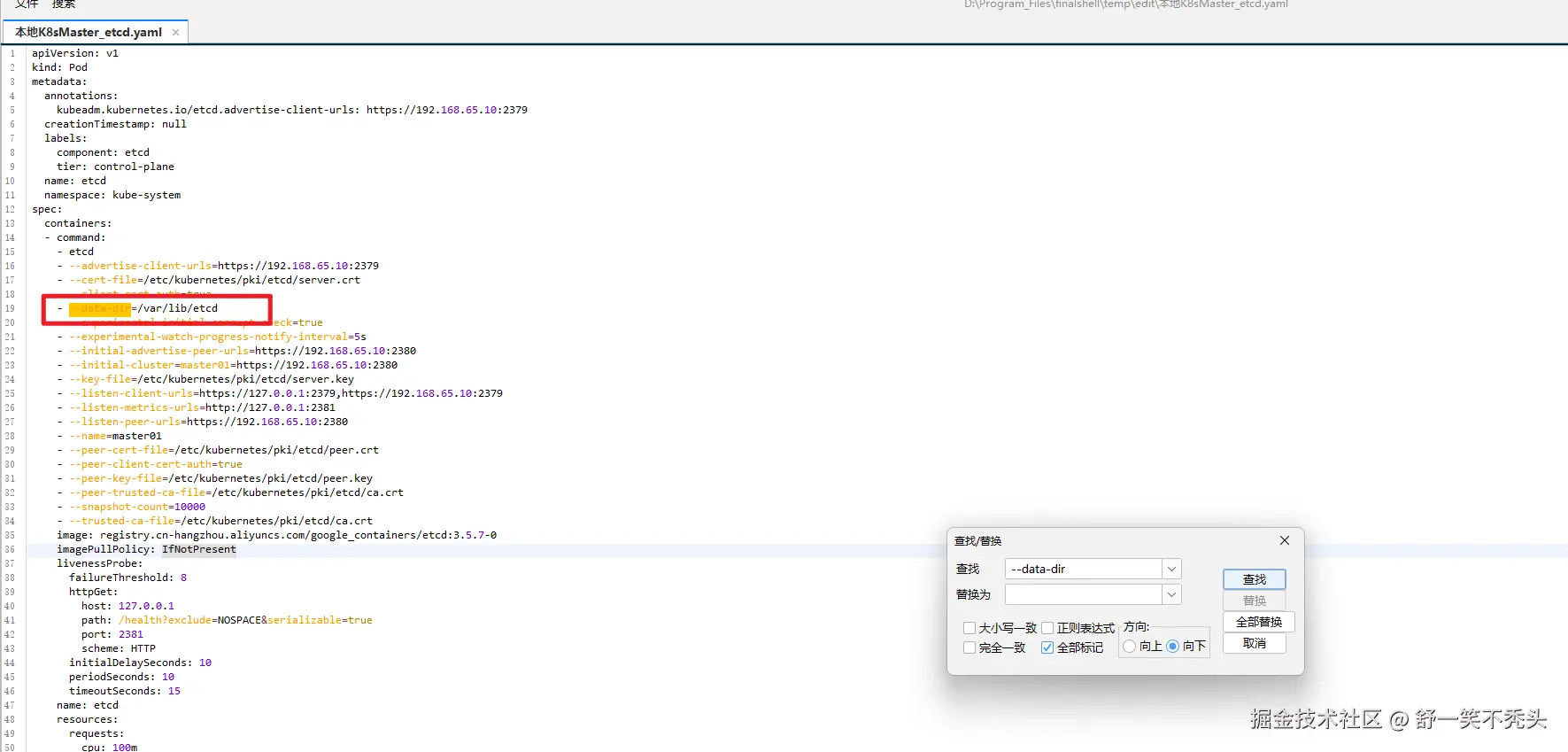Click the 取消 button
Image resolution: width=1568 pixels, height=752 pixels.
point(1254,643)
